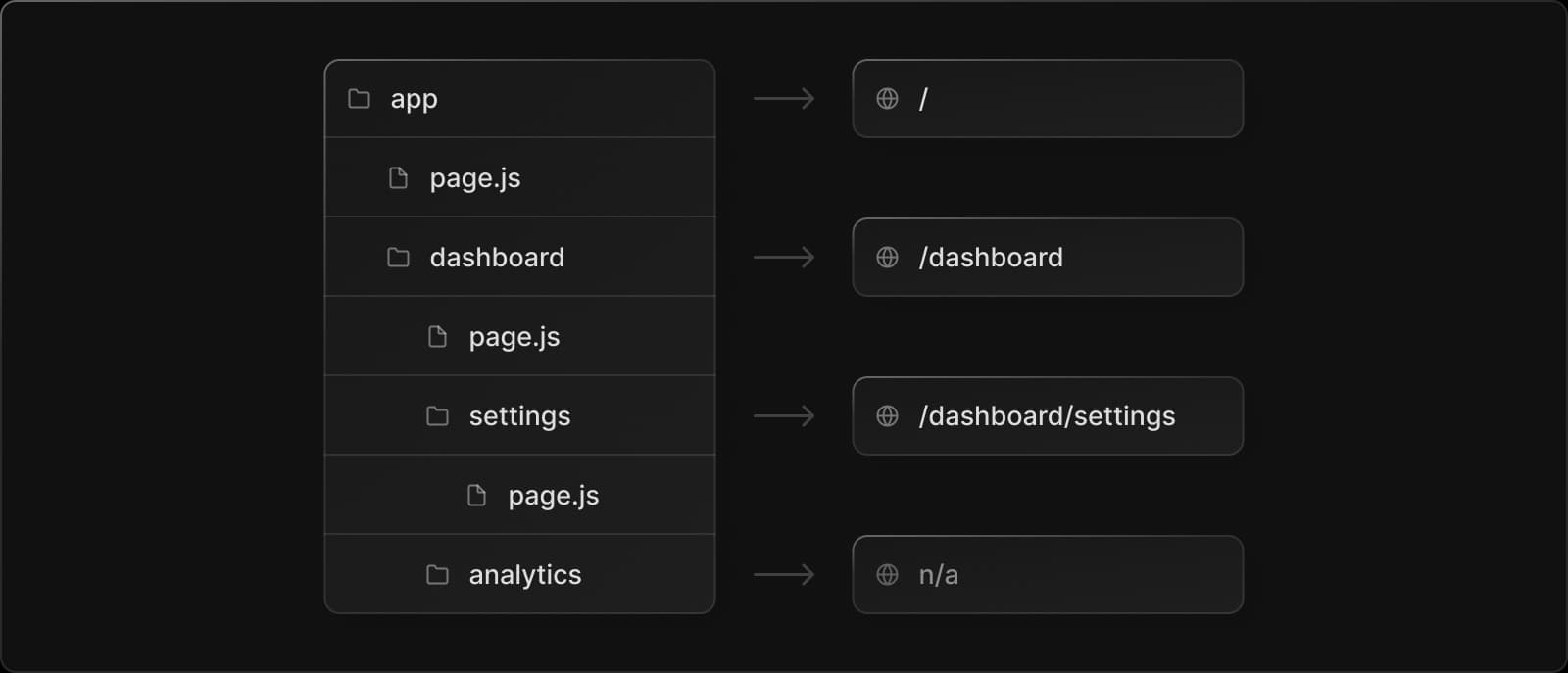Image resolution: width=1568 pixels, height=673 pixels.
Task: Click the arrow pointing from app to /
Action: (x=784, y=99)
